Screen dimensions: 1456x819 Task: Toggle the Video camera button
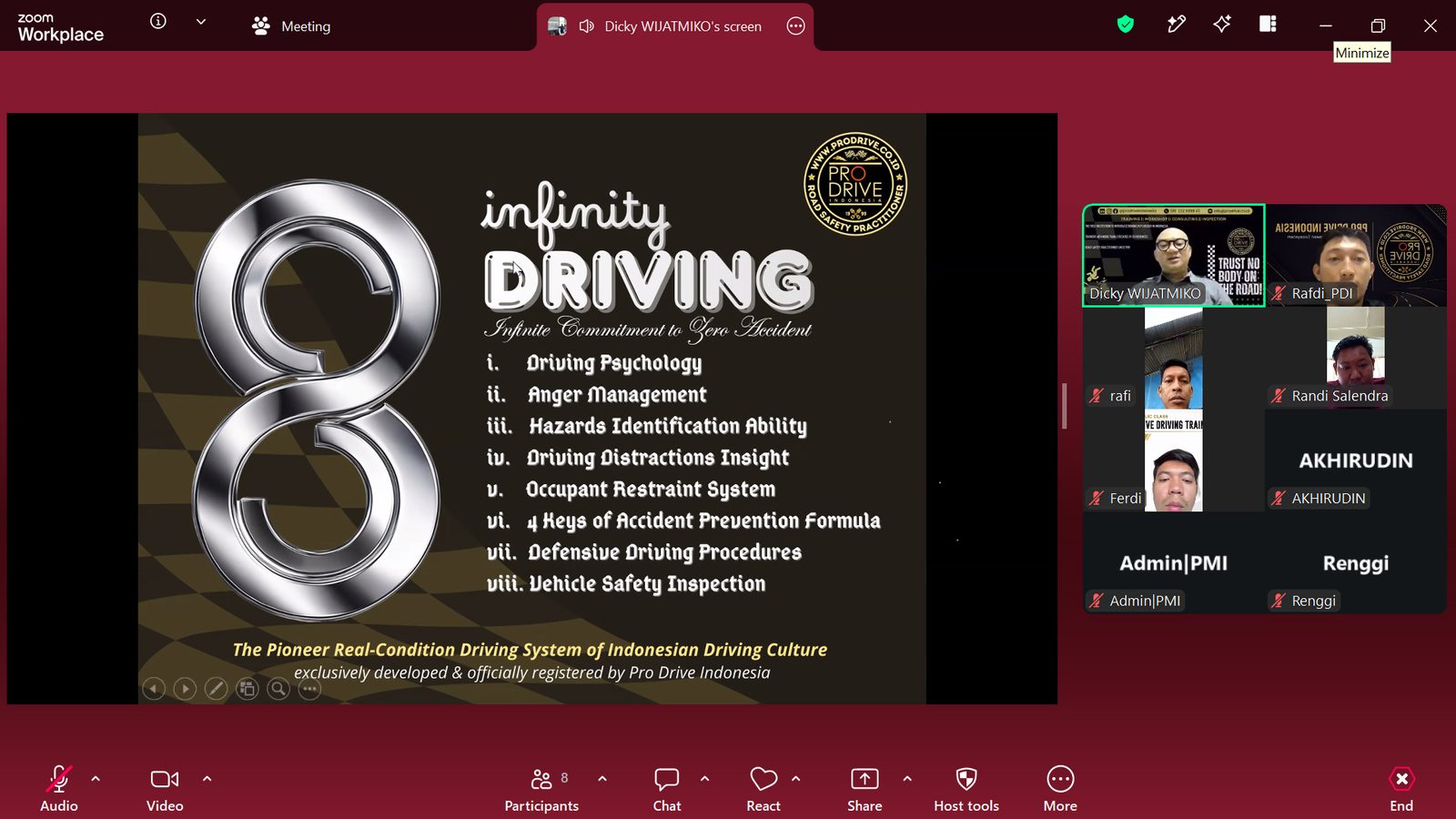165,788
